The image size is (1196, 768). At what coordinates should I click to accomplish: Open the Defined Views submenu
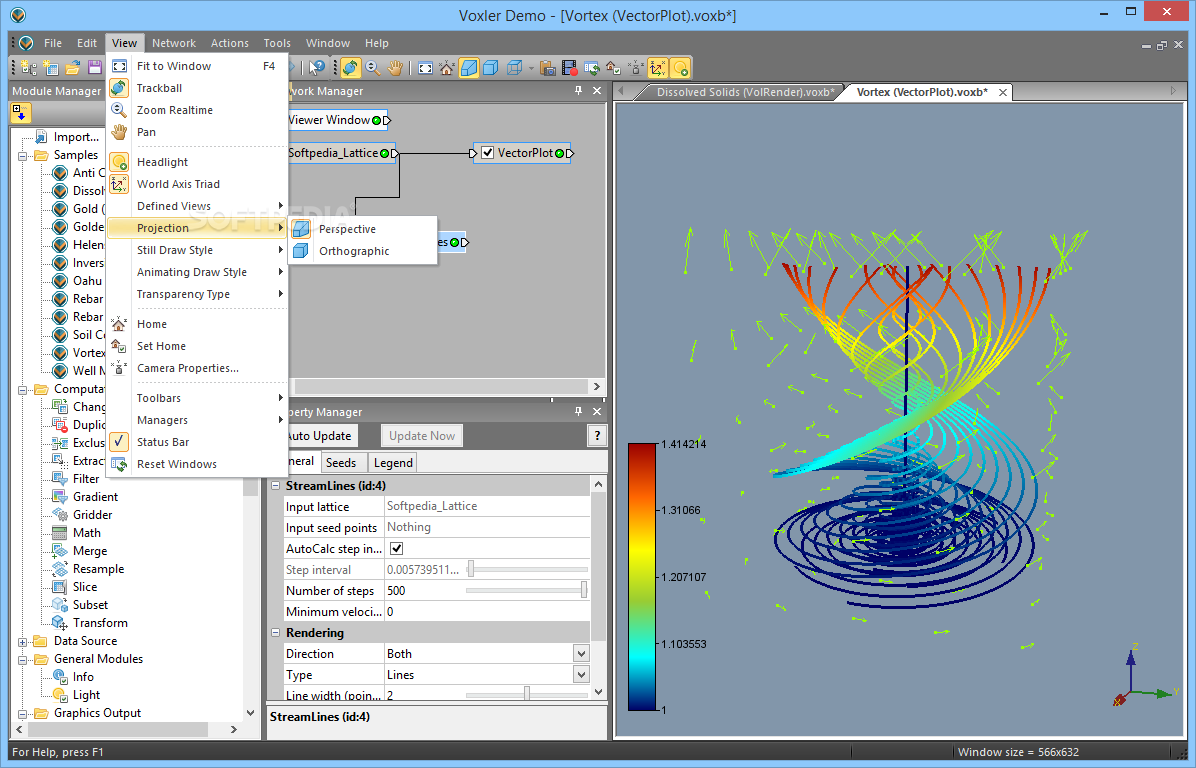[198, 206]
